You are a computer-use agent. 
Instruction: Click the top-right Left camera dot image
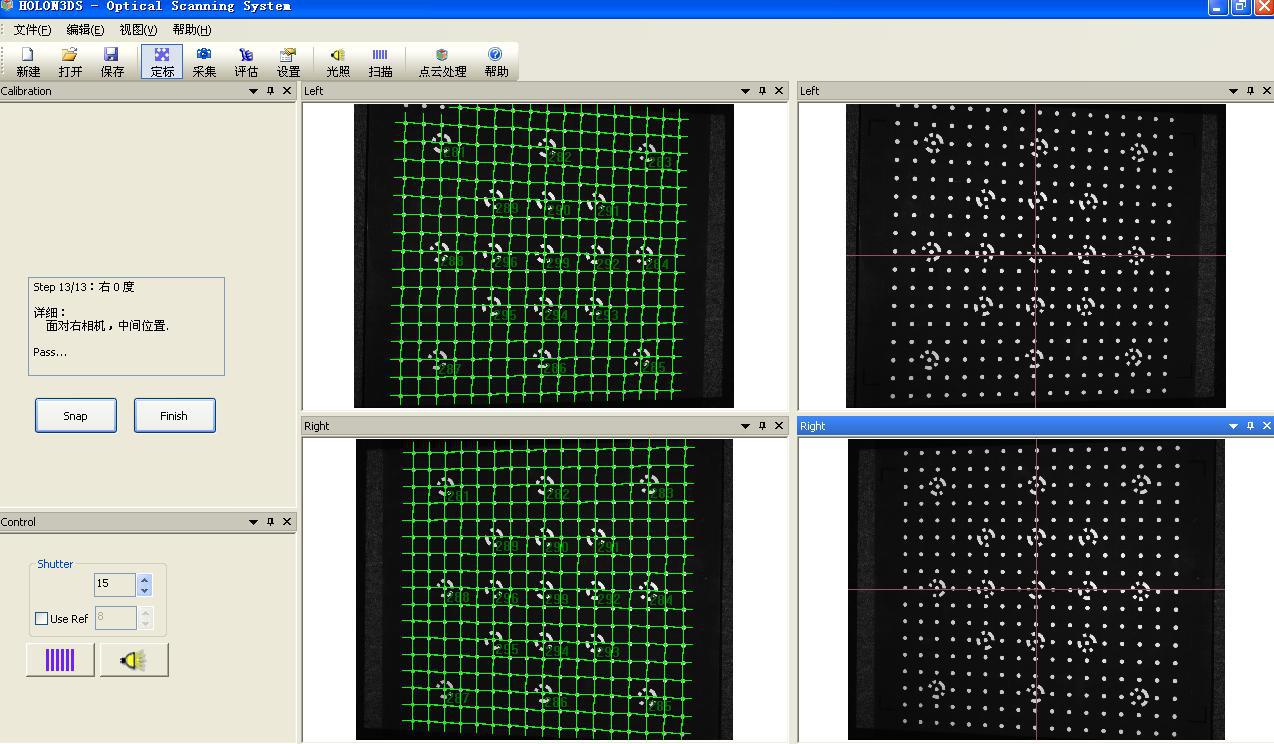point(1036,256)
